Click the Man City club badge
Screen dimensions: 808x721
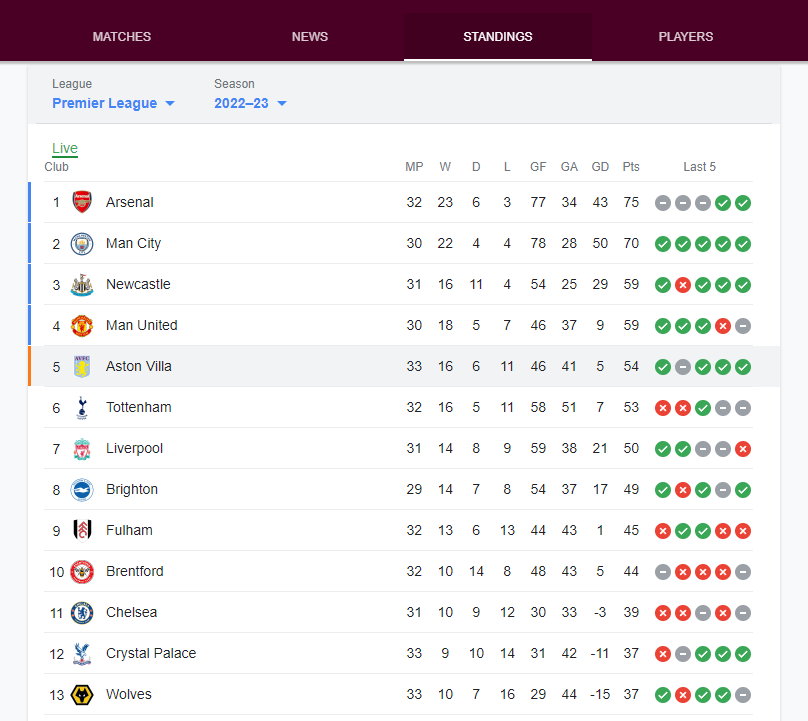(x=82, y=243)
